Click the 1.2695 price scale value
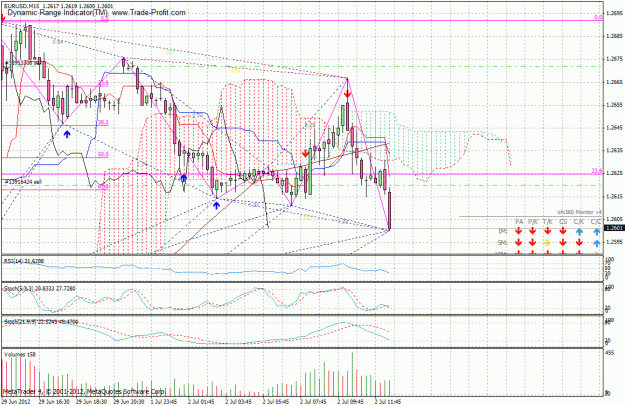Screen dimensions: 625x406 point(614,13)
